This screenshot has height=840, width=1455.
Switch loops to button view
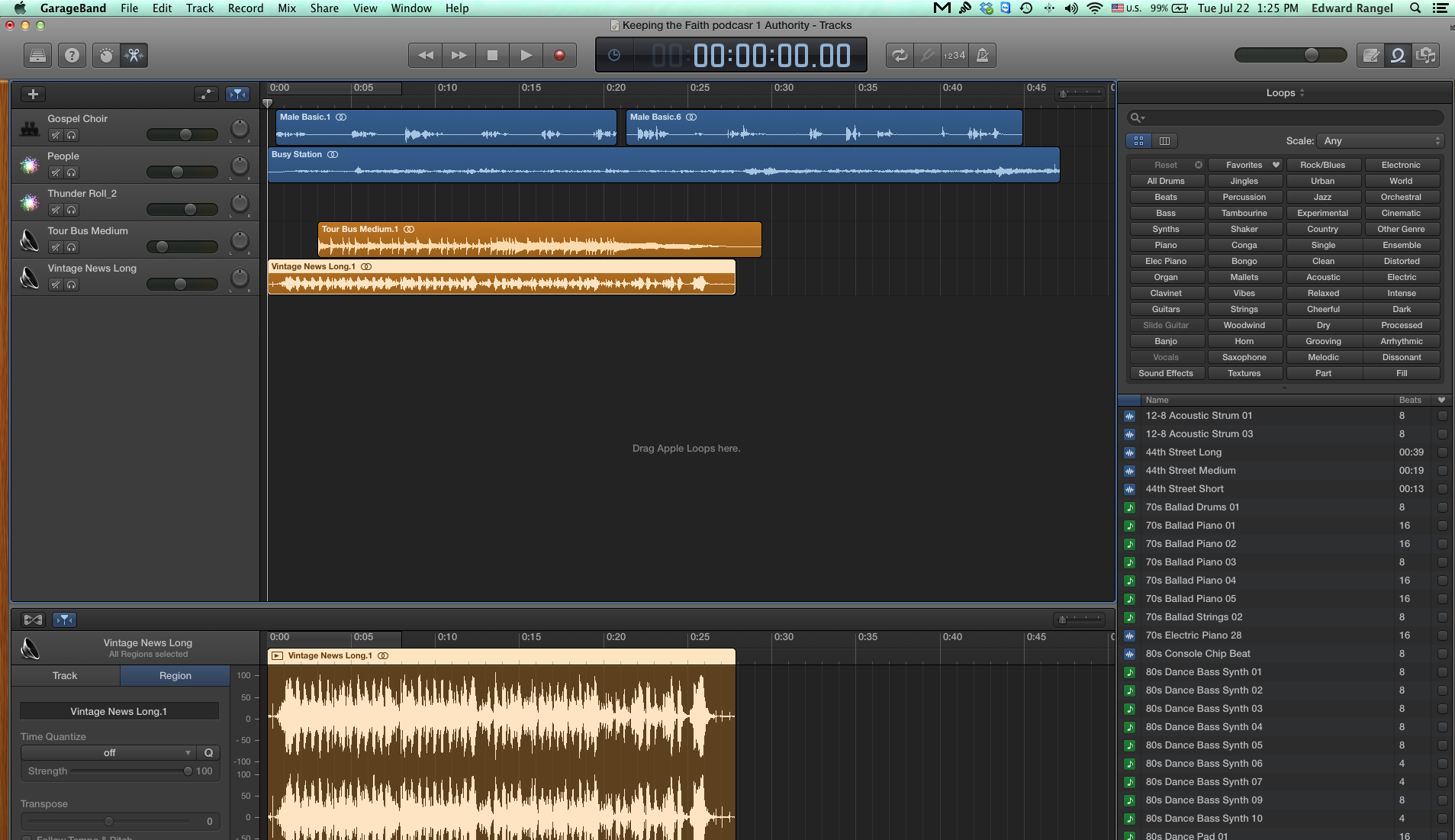1138,140
